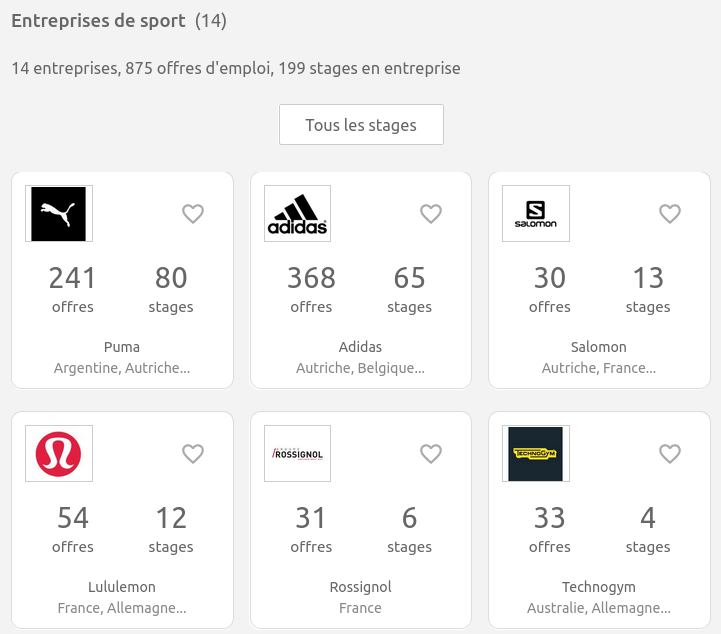The height and width of the screenshot is (634, 721).
Task: Click the Adidas three-stripes logo
Action: click(x=298, y=213)
